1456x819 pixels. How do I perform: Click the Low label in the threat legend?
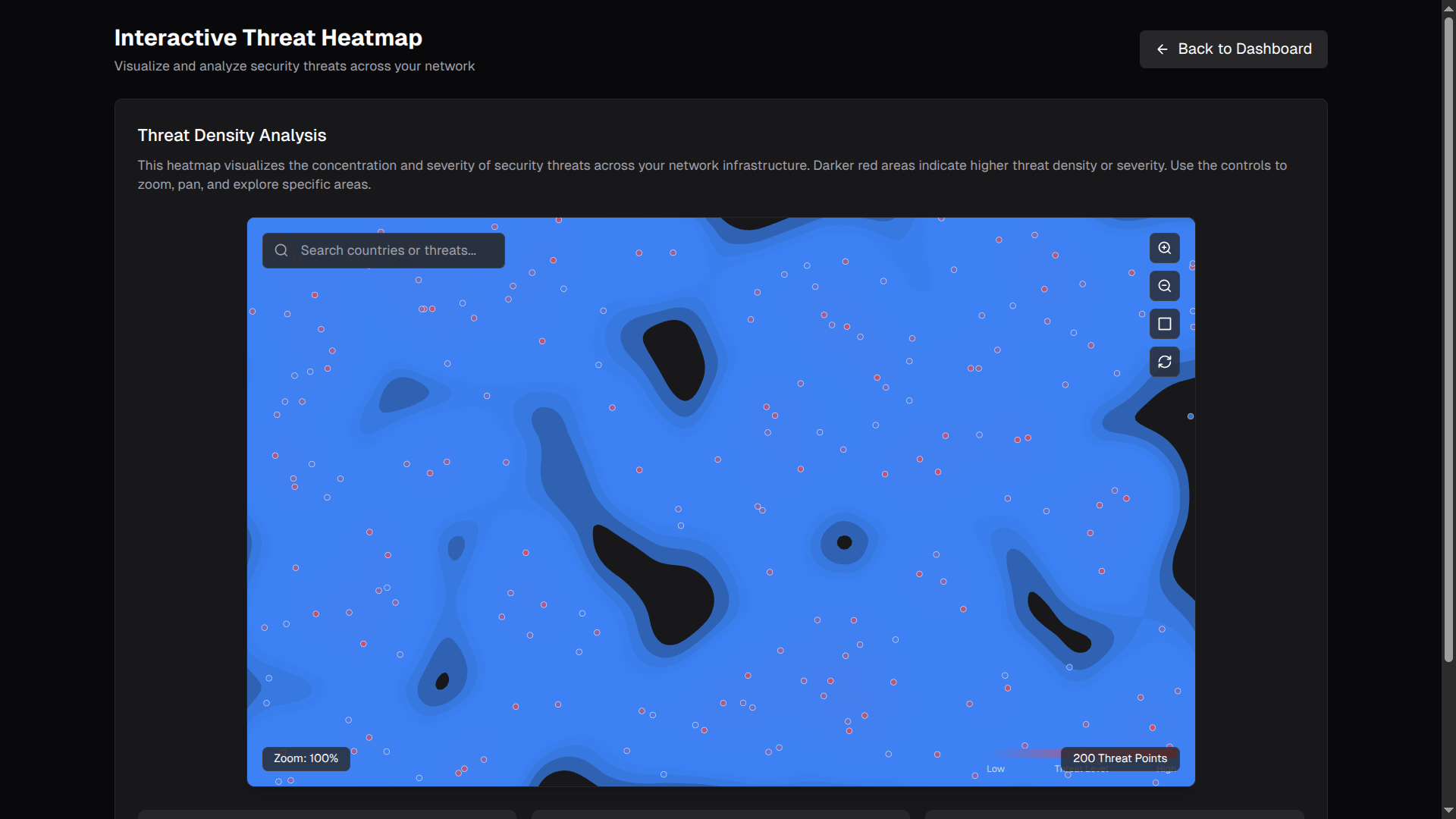coord(995,769)
